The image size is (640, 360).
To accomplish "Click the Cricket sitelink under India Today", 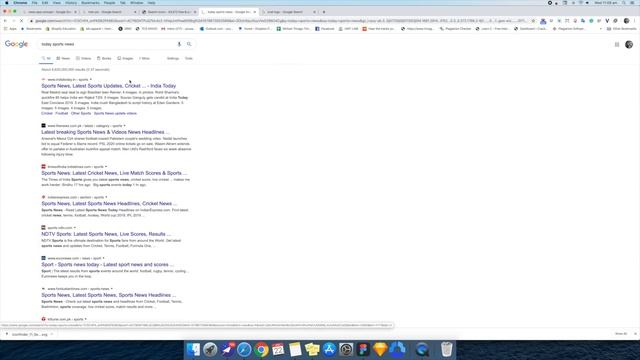I will (47, 113).
